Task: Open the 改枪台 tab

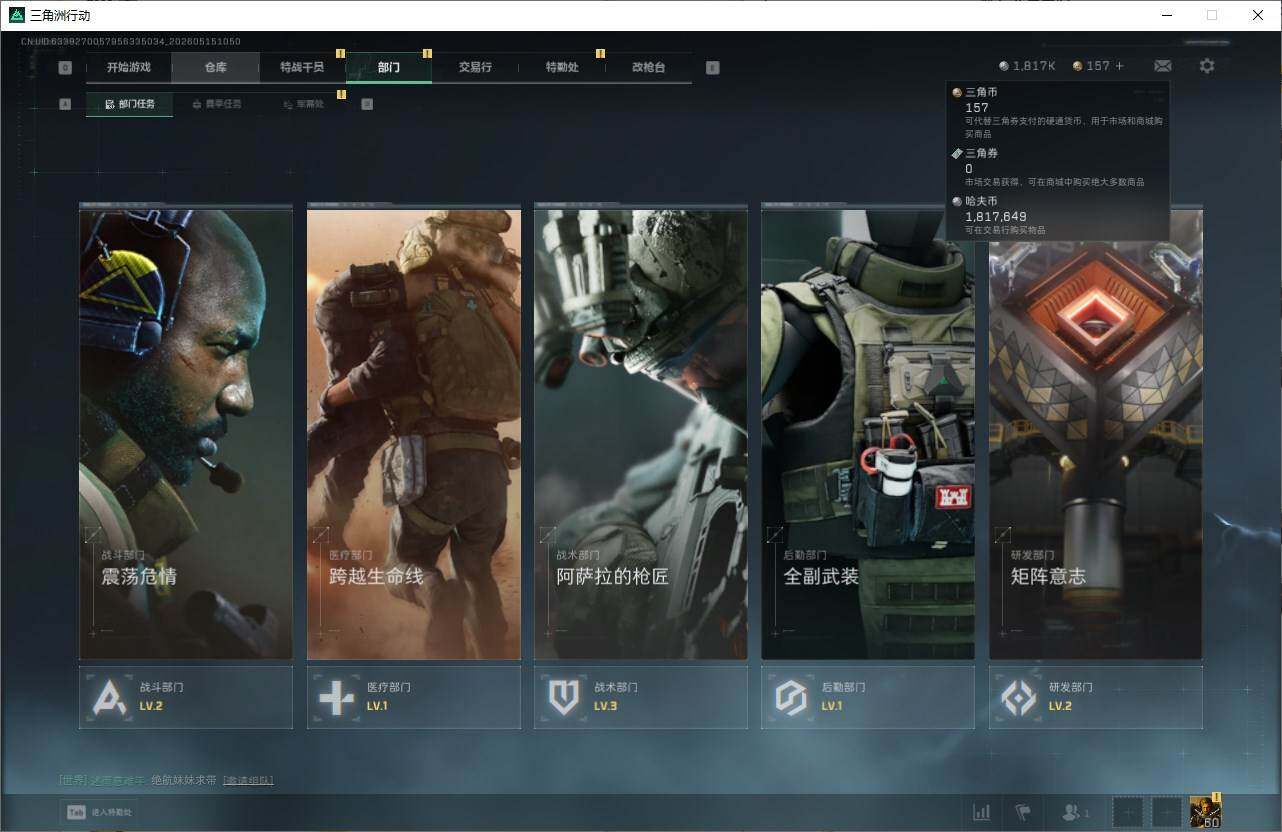Action: (648, 68)
